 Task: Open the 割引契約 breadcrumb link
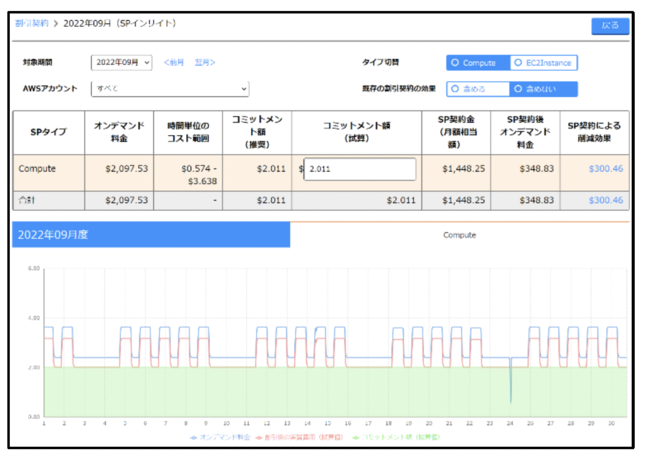[32, 22]
